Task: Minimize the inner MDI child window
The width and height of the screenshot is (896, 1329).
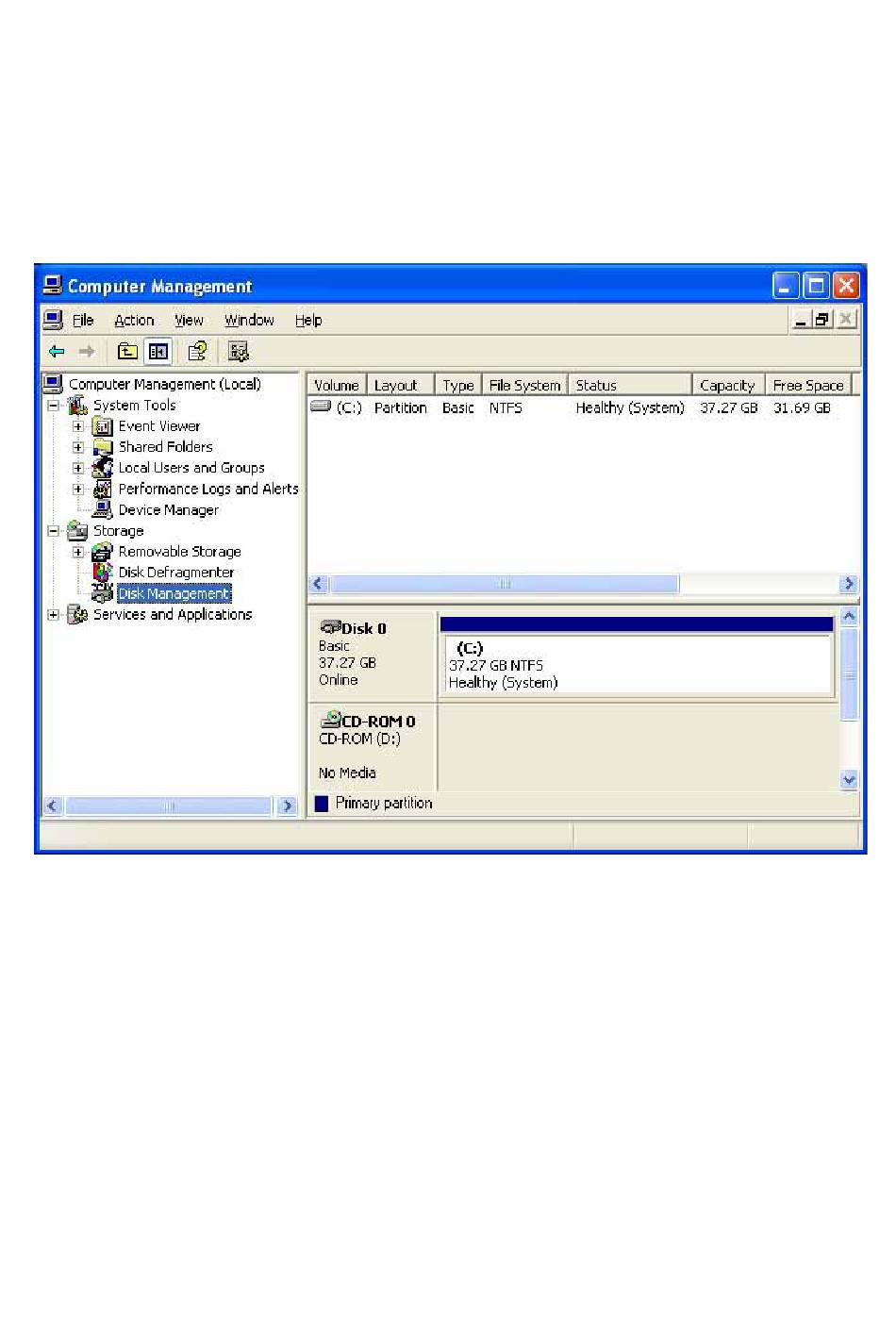Action: click(802, 320)
